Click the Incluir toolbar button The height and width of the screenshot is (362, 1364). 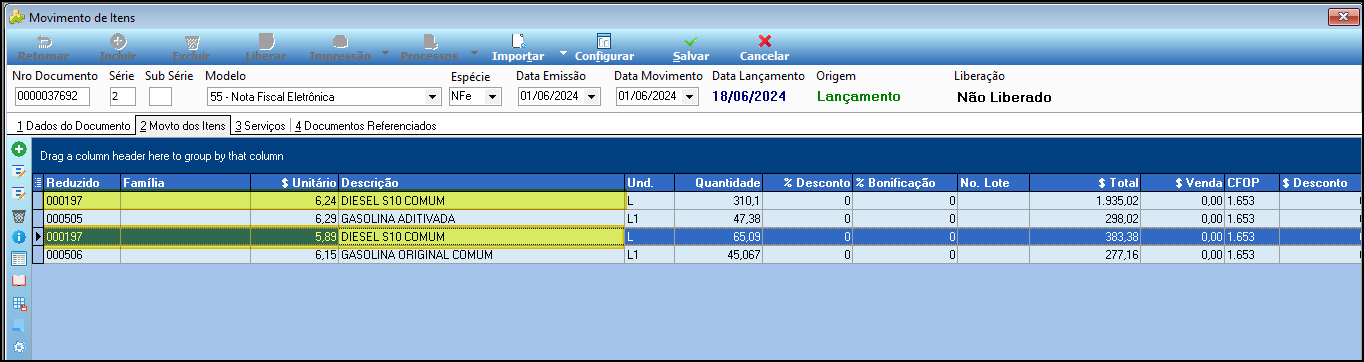pyautogui.click(x=118, y=48)
